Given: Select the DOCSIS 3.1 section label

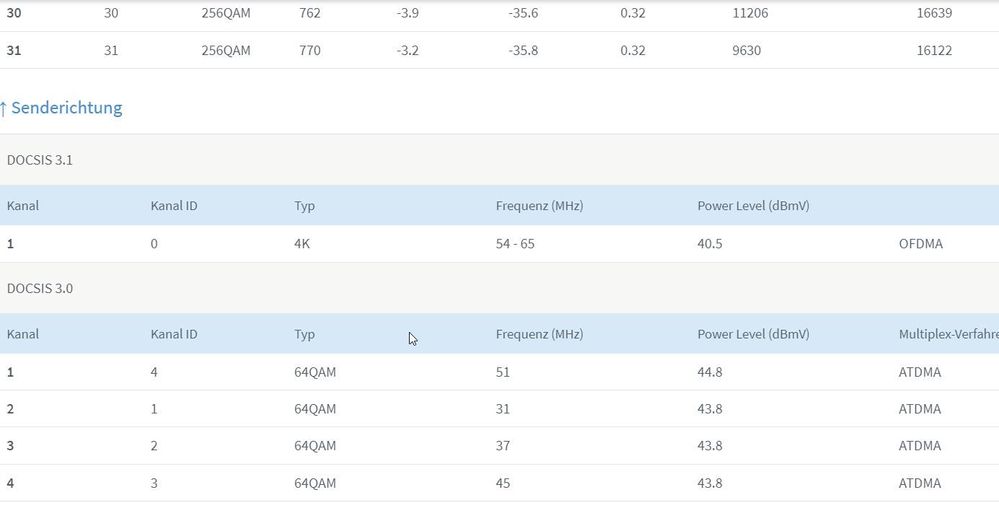Looking at the screenshot, I should pyautogui.click(x=40, y=160).
